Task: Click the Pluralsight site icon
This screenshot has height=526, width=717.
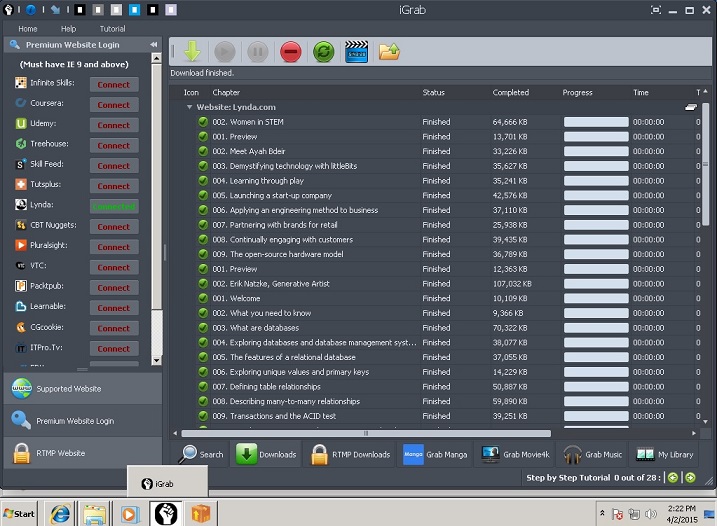Action: click(x=21, y=245)
